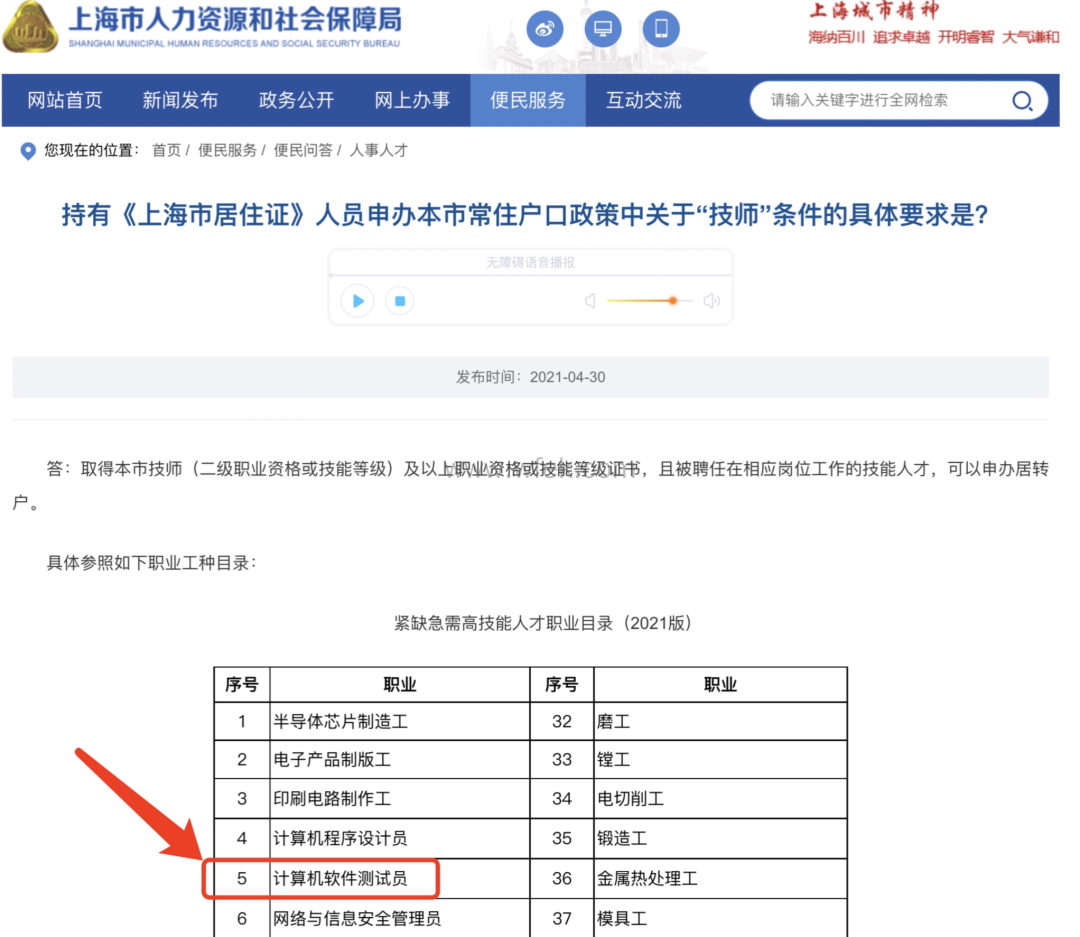Click the volume-down speaker icon
The image size is (1080, 937).
coord(590,301)
